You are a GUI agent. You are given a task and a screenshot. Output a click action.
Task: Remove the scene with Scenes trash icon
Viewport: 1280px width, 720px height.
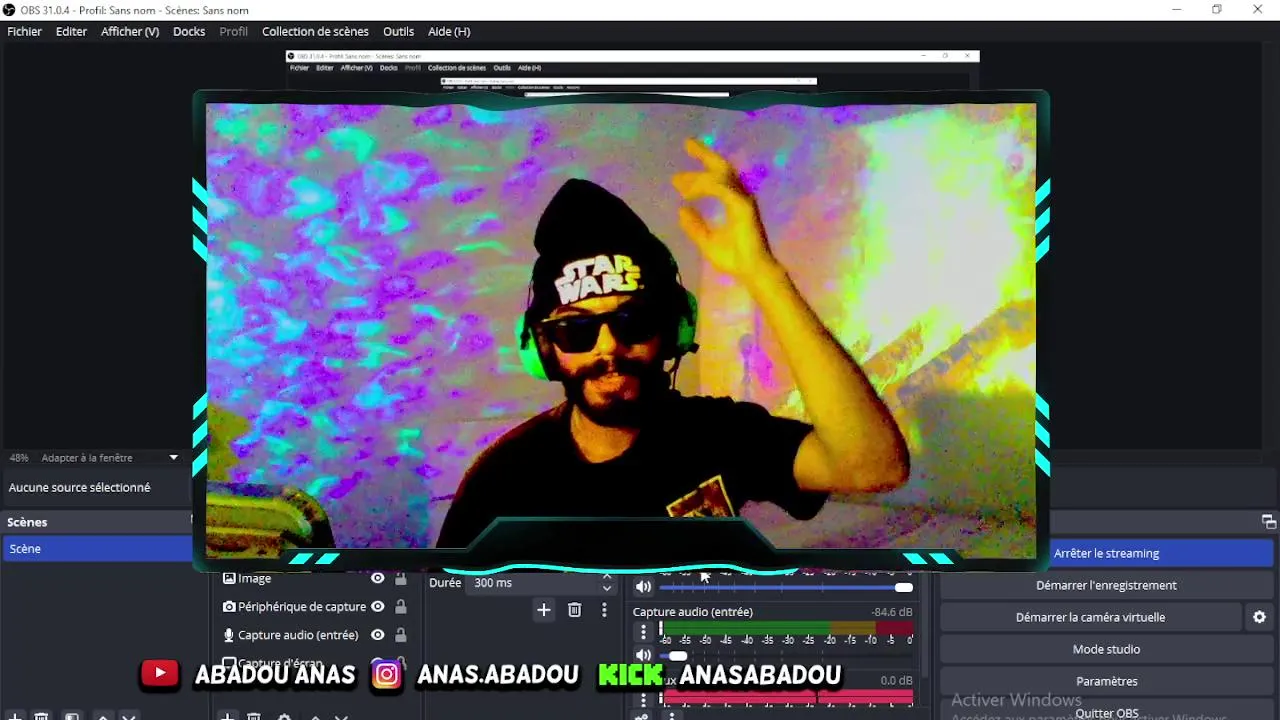pyautogui.click(x=41, y=716)
